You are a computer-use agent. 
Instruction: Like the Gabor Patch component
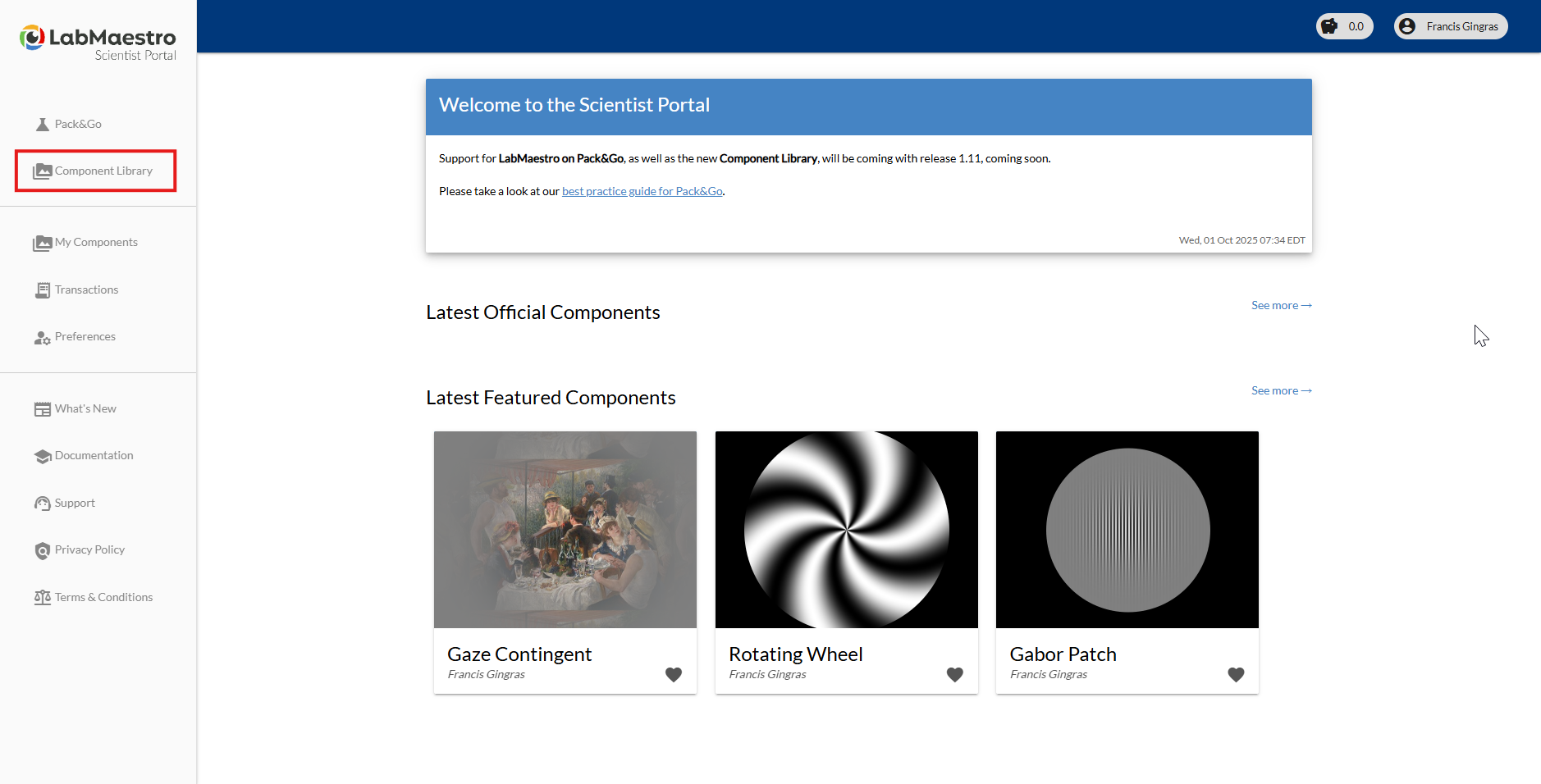click(1236, 674)
